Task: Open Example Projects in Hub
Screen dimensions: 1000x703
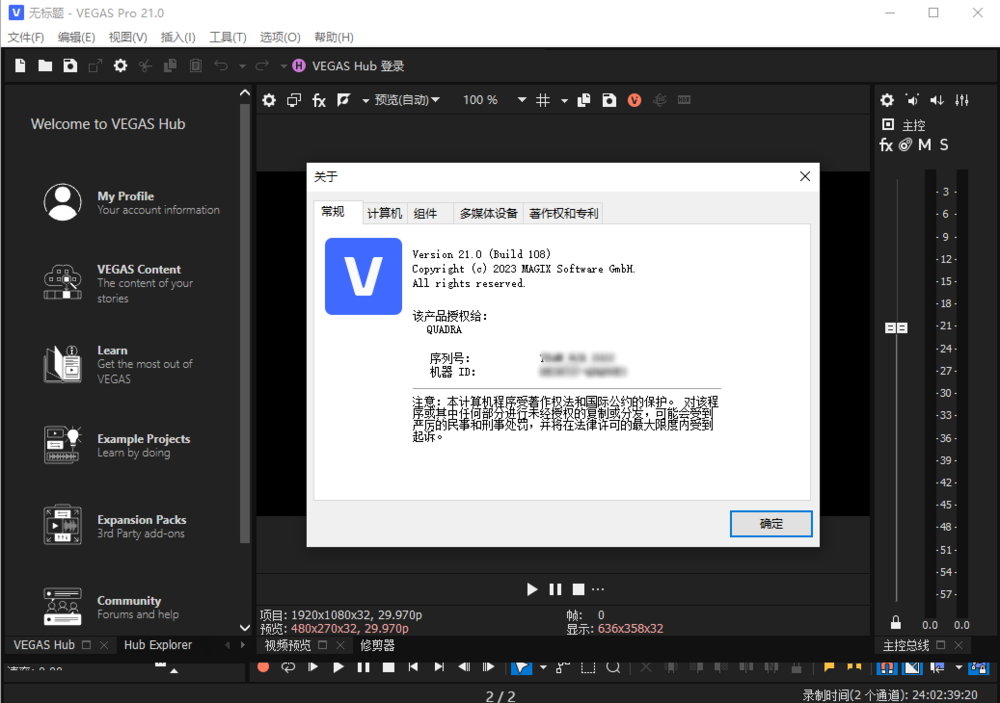Action: tap(117, 445)
